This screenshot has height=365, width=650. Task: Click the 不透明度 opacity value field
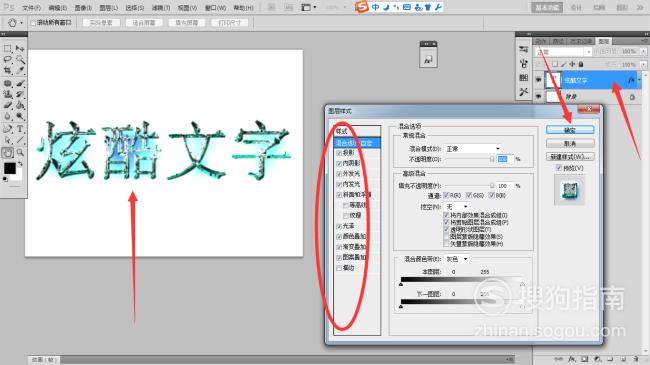click(505, 159)
